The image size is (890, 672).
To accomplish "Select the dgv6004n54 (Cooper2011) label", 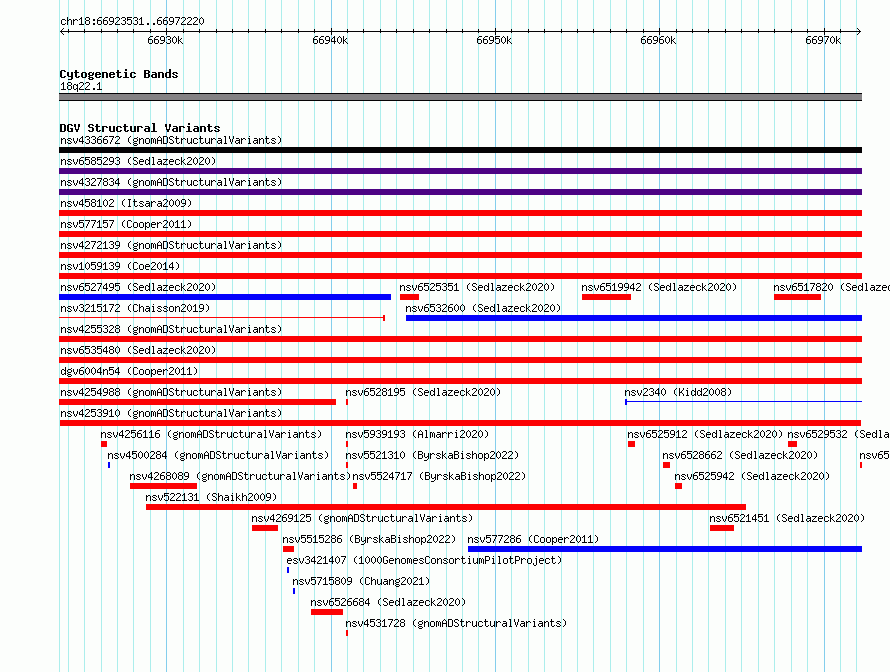I will (x=129, y=371).
